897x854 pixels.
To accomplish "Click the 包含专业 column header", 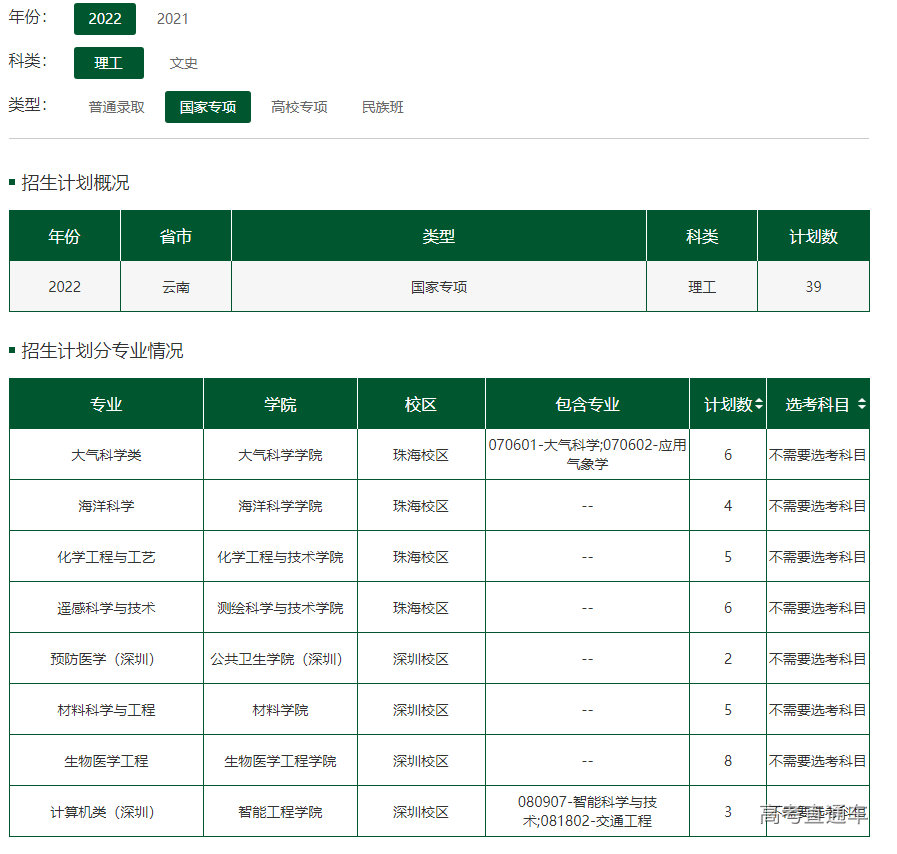I will click(x=586, y=402).
